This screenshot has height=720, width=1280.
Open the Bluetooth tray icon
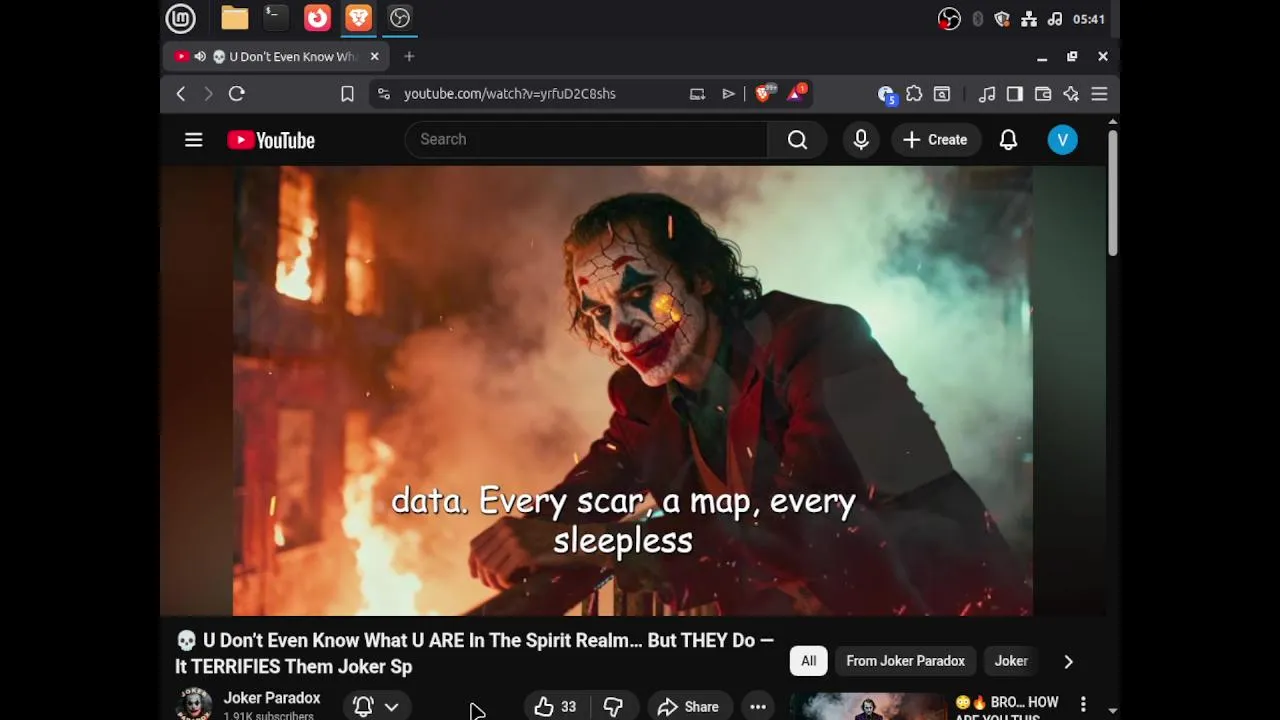coord(978,19)
